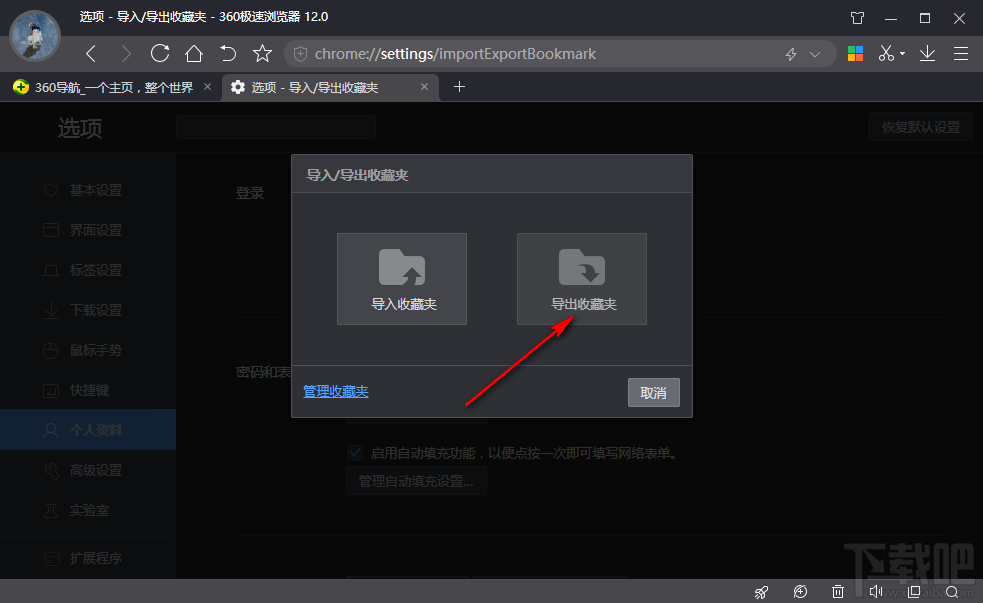983x603 pixels.
Task: Go back with the browser back arrow
Action: [x=92, y=54]
